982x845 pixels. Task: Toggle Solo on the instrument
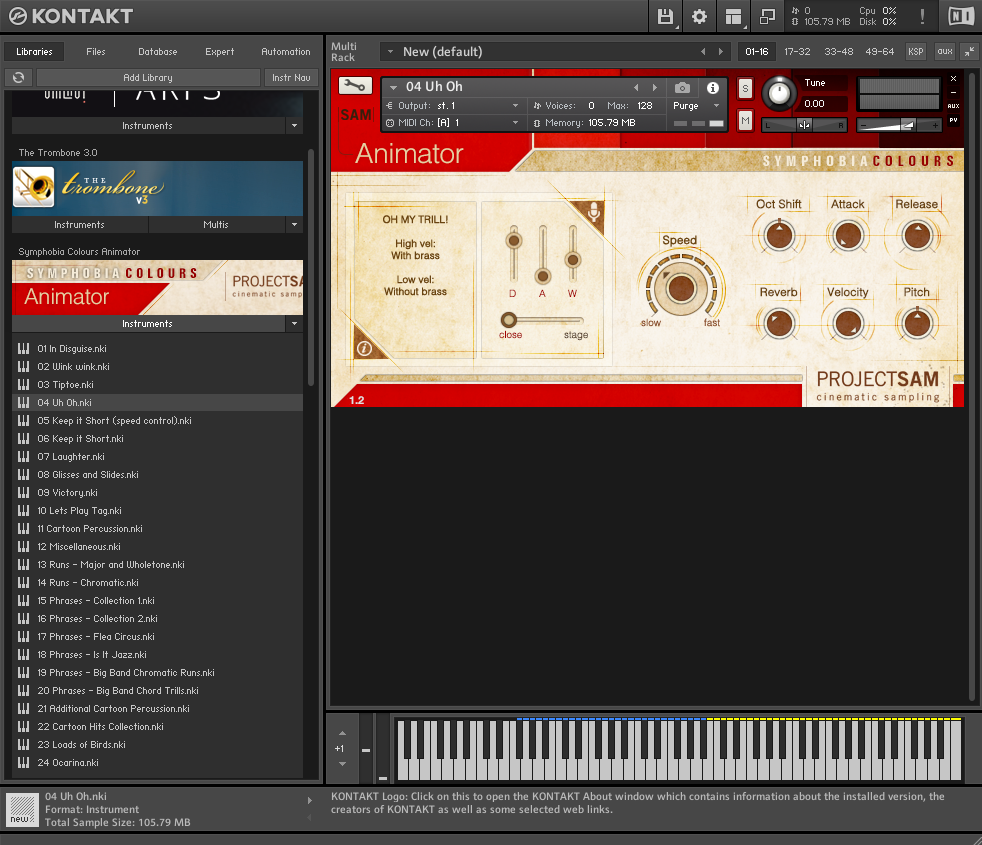pos(745,89)
